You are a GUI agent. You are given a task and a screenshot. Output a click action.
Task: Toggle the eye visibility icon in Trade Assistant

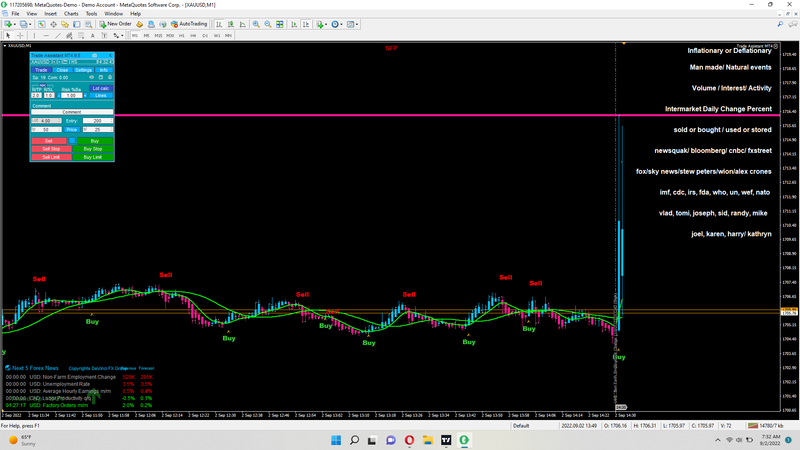click(92, 78)
